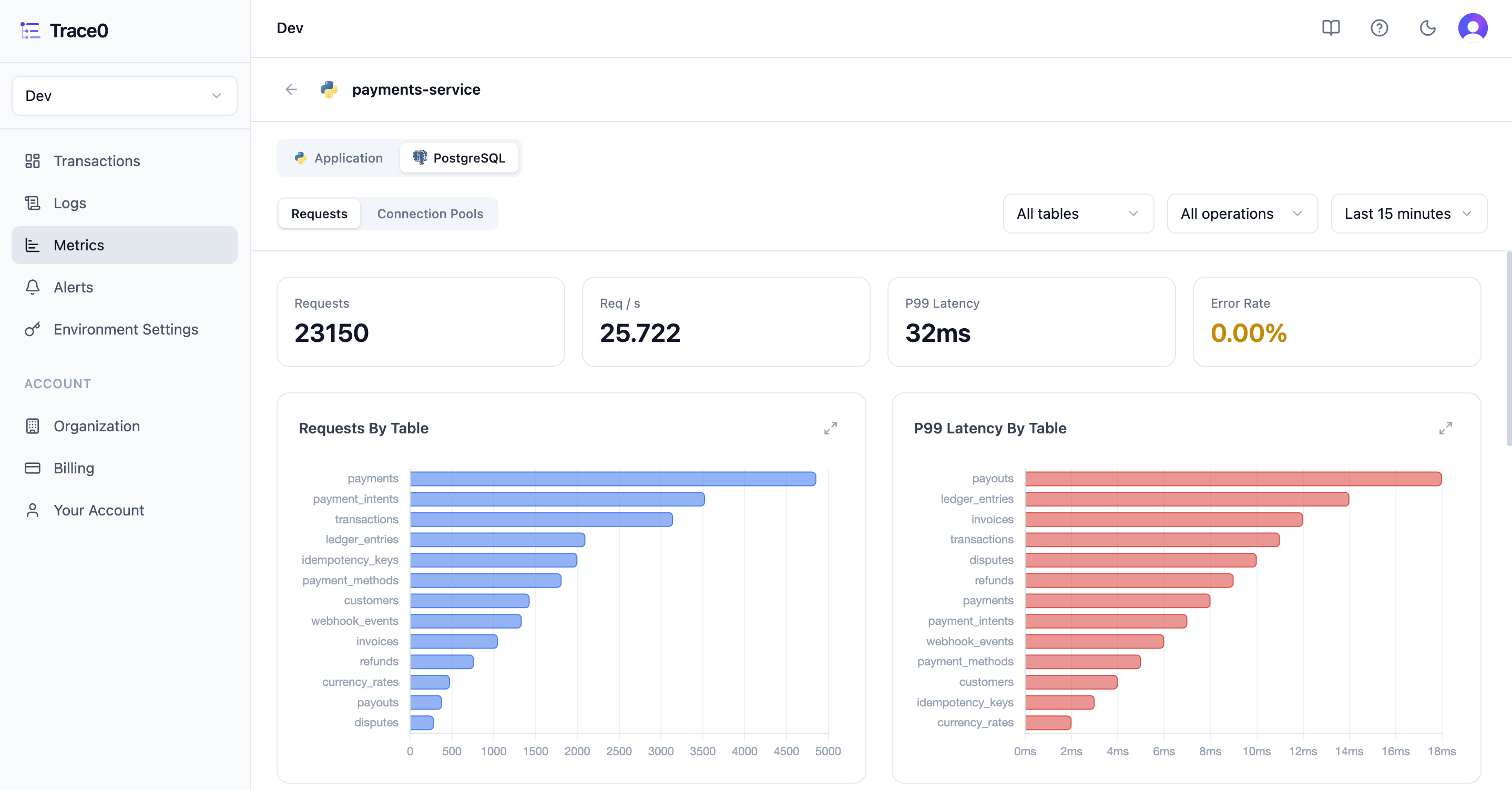Image resolution: width=1512 pixels, height=790 pixels.
Task: Click the Dev breadcrumb in header
Action: [290, 28]
